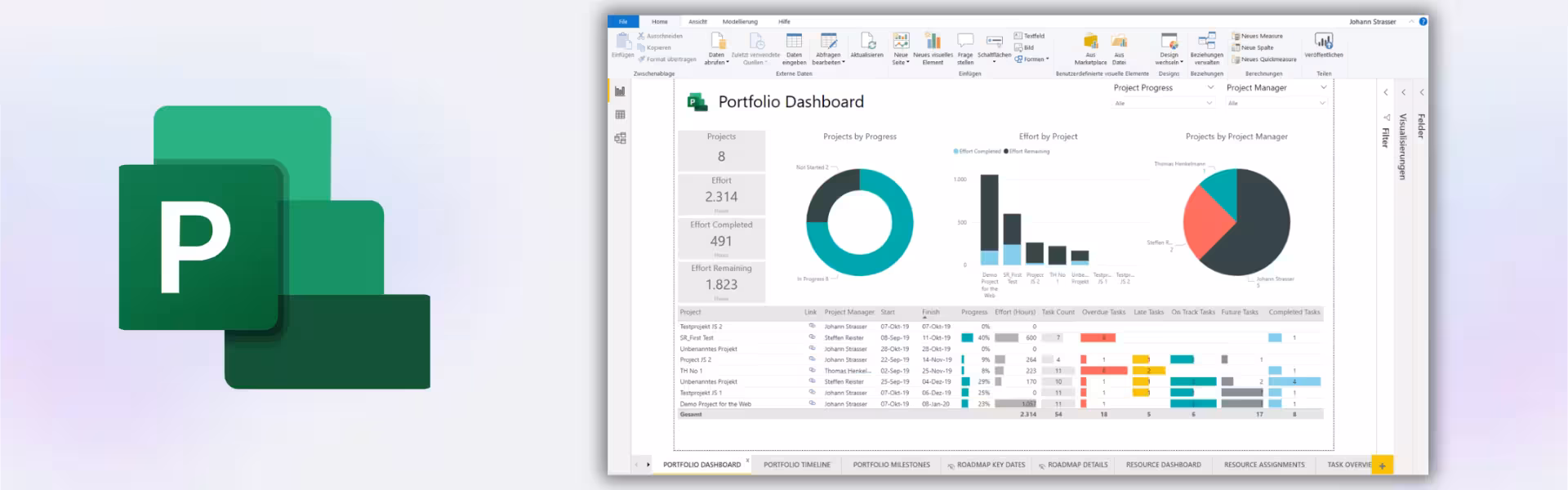Insert a Textfeld
1568x490 pixels.
coord(1029,36)
